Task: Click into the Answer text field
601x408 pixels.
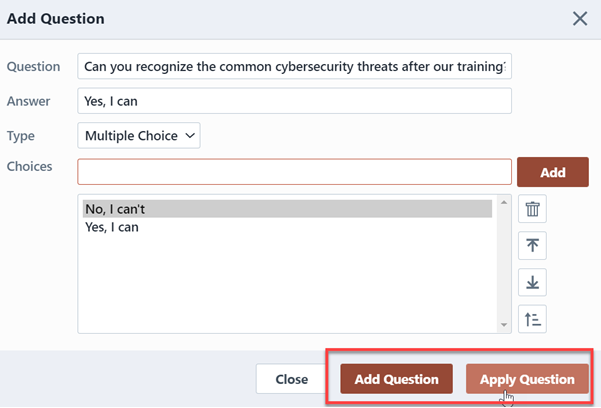Action: 294,101
